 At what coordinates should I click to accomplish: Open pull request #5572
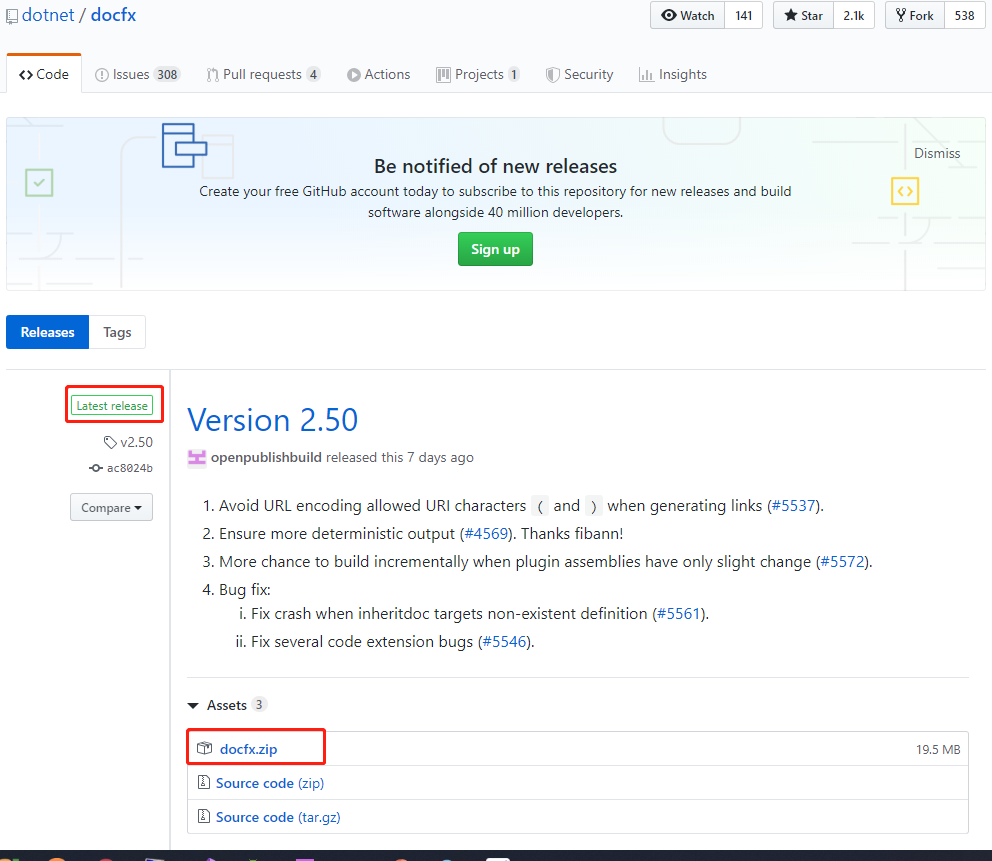pos(842,562)
